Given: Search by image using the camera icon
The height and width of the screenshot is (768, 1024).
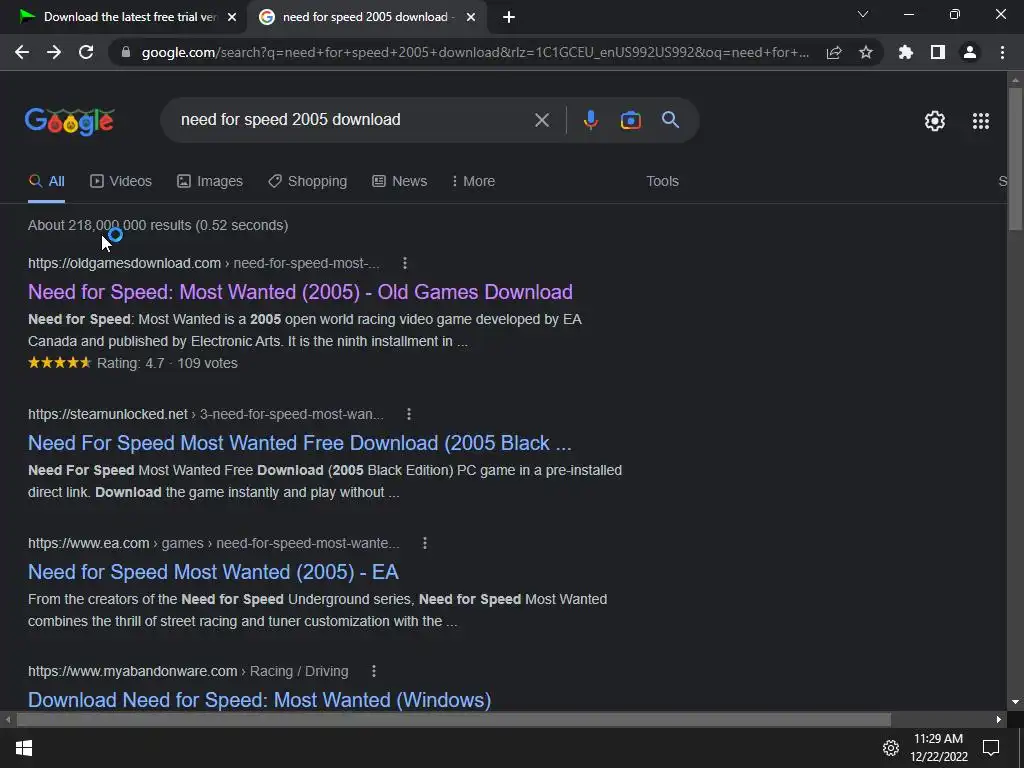Looking at the screenshot, I should [631, 120].
